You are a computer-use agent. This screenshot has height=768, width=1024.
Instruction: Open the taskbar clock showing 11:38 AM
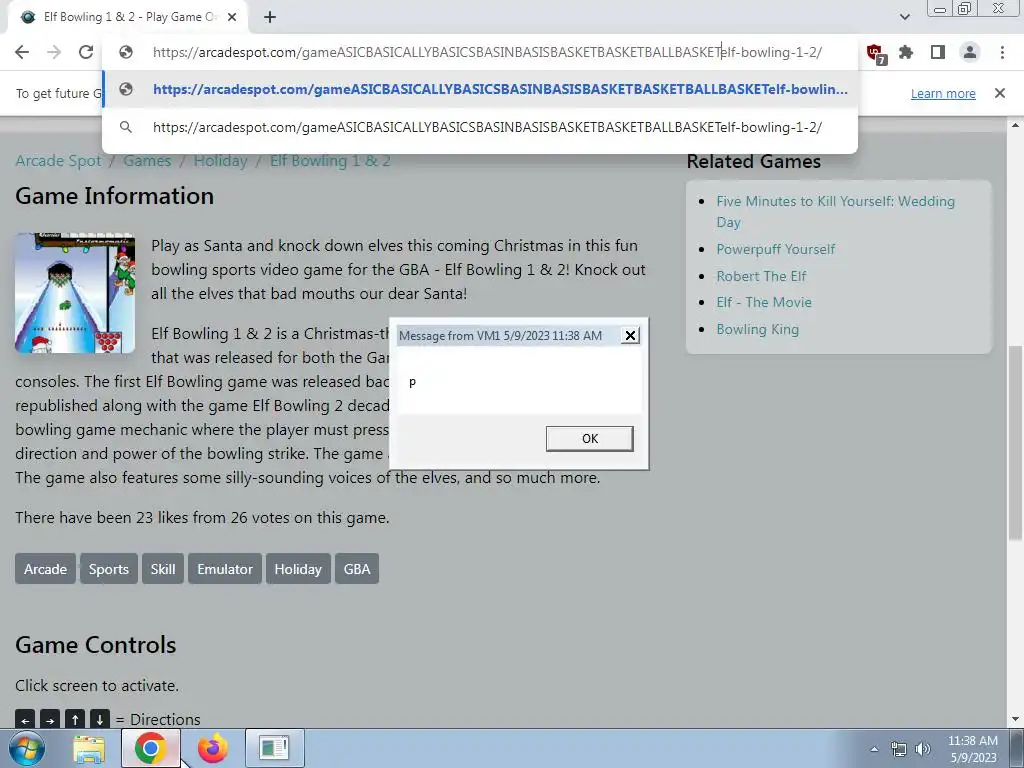point(972,748)
